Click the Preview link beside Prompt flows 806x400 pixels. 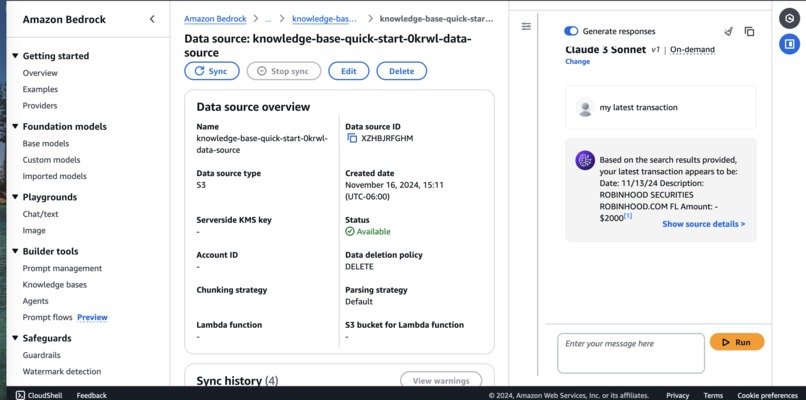click(93, 317)
